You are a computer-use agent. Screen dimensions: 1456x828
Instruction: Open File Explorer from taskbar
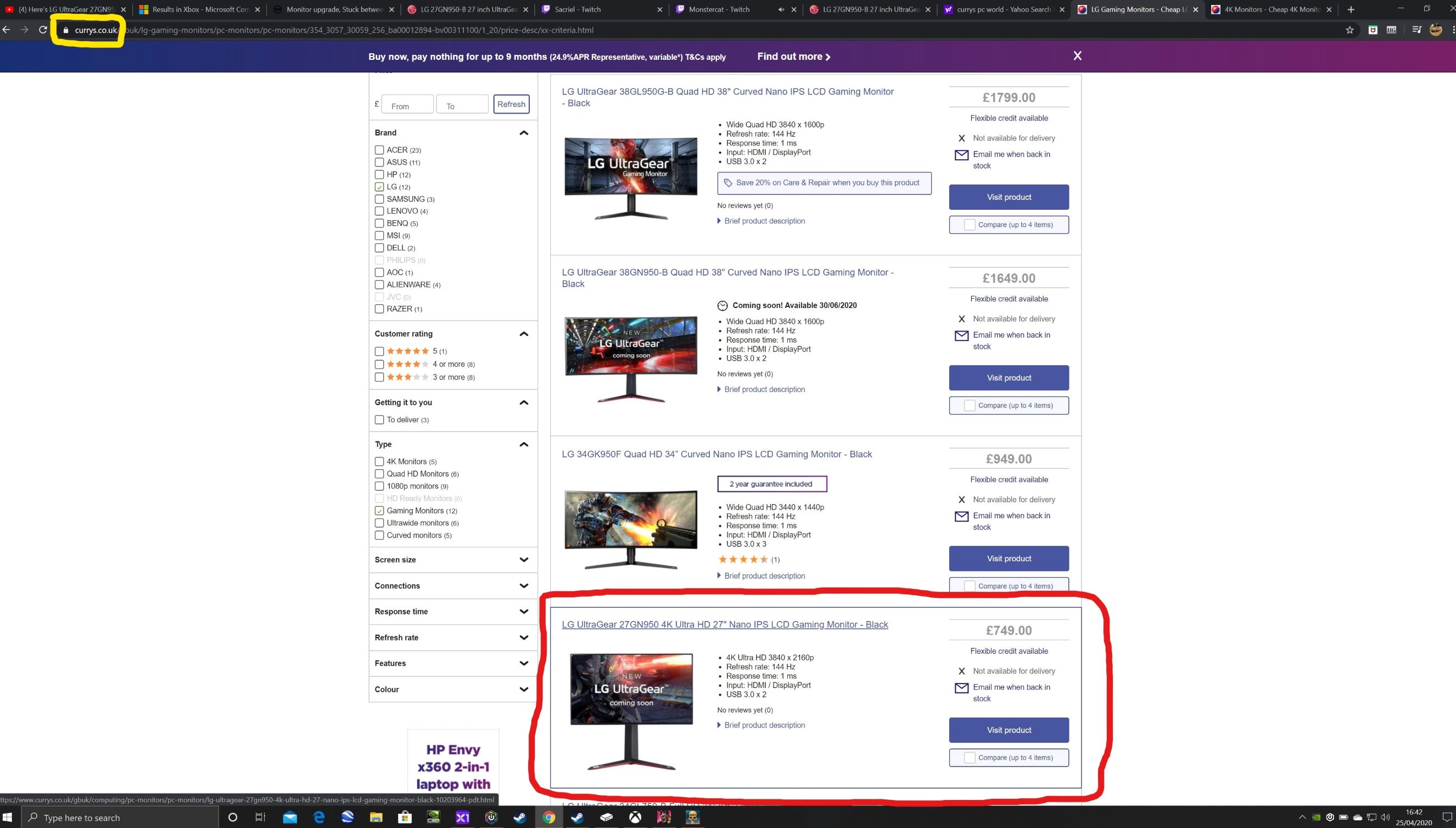(x=376, y=817)
